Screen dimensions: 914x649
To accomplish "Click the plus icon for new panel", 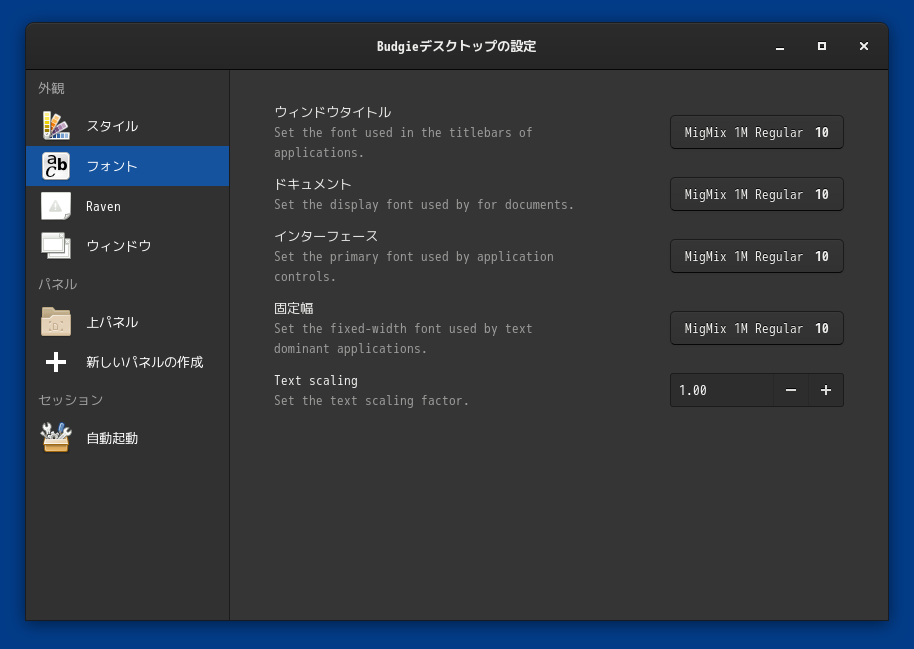I will click(x=56, y=362).
